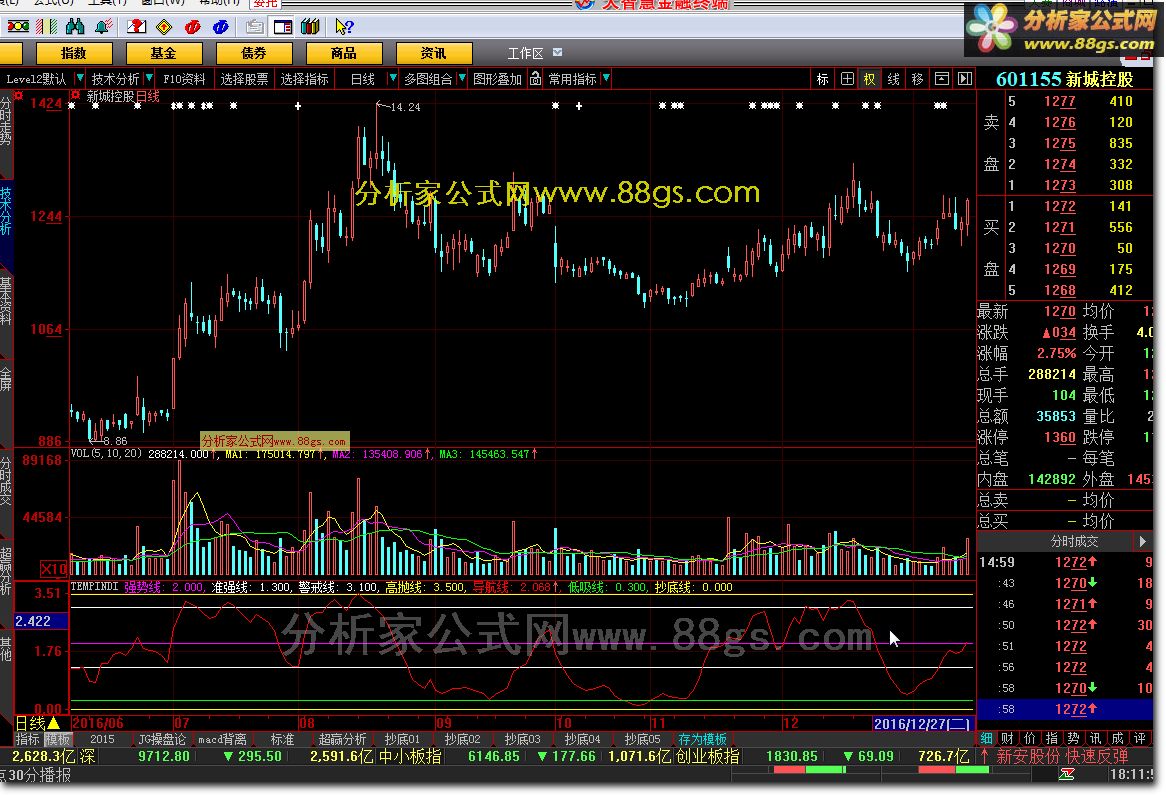Click the 14.24 peak price label
This screenshot has height=795, width=1166.
405,107
